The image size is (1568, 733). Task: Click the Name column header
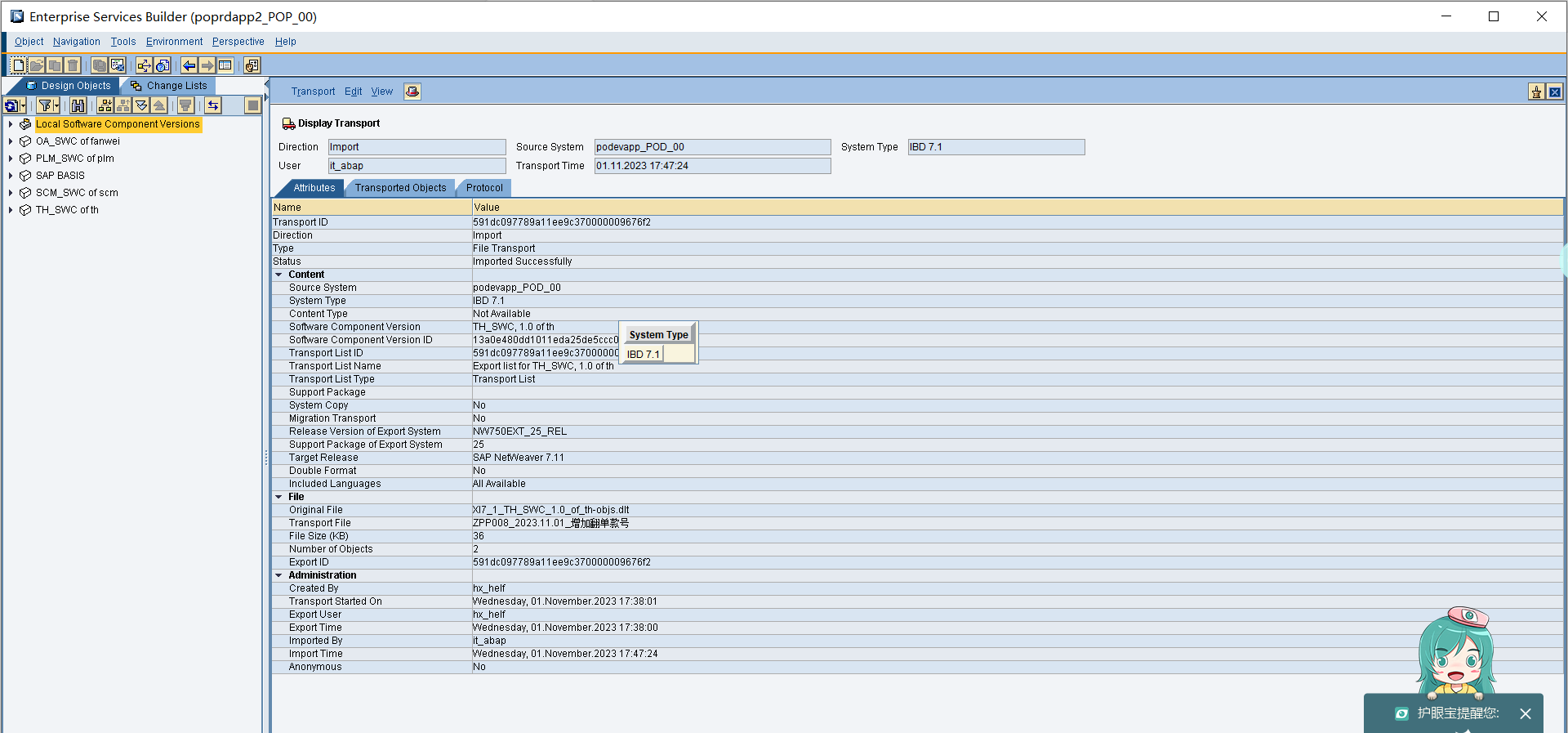[x=372, y=208]
